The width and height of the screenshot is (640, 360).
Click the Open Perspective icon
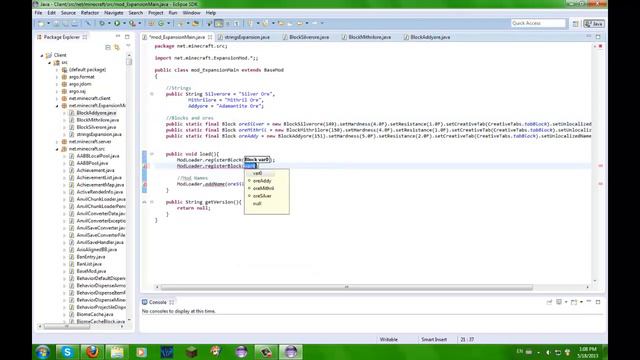pyautogui.click(x=576, y=24)
